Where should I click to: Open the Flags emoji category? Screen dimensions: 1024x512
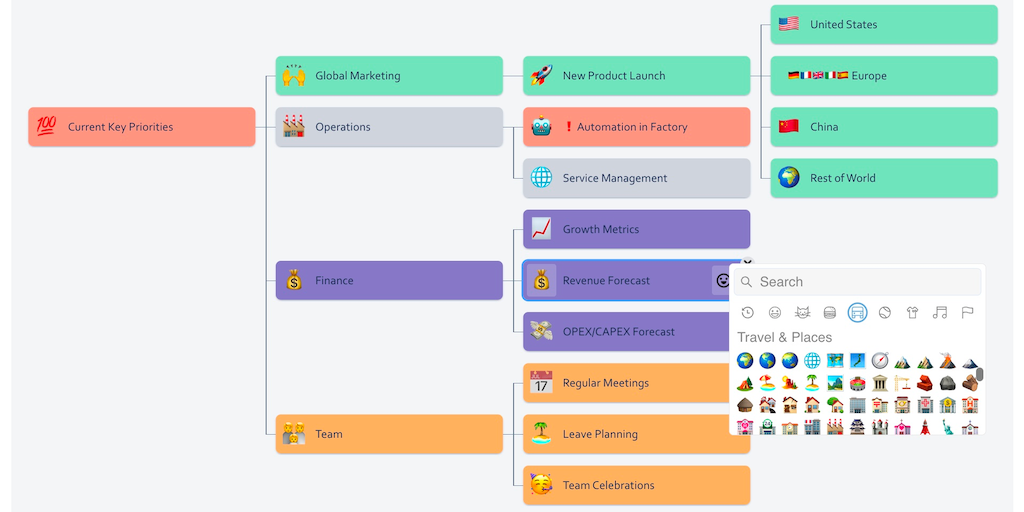[967, 313]
